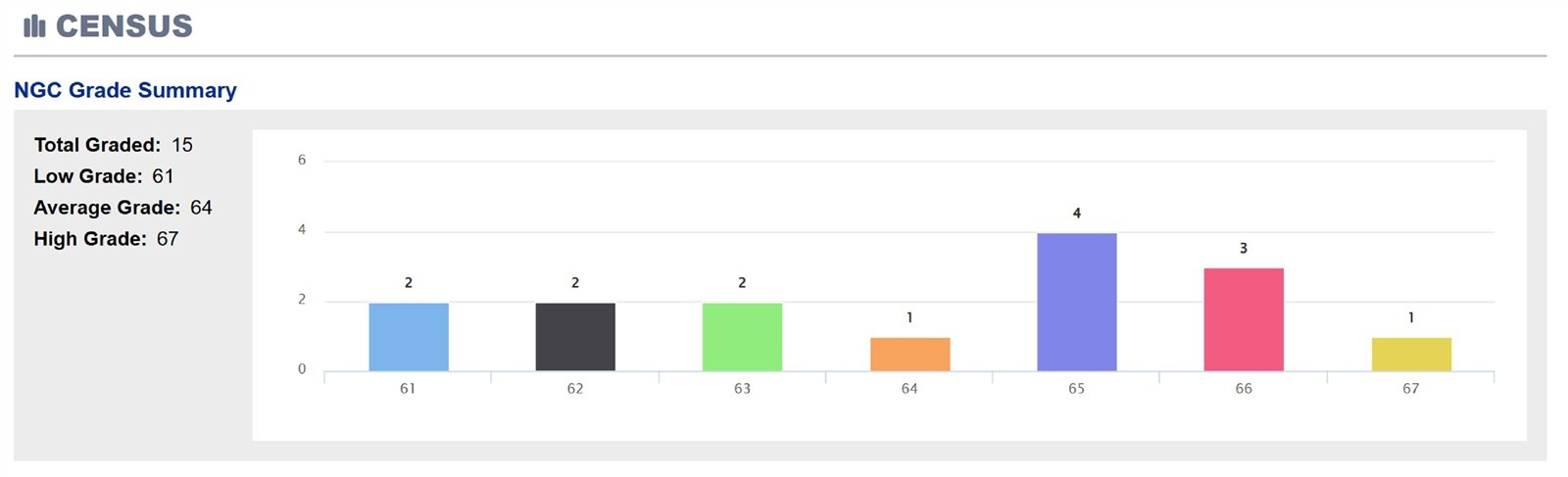Click the 67 x-axis grade label
The width and height of the screenshot is (1568, 477).
pos(1410,389)
